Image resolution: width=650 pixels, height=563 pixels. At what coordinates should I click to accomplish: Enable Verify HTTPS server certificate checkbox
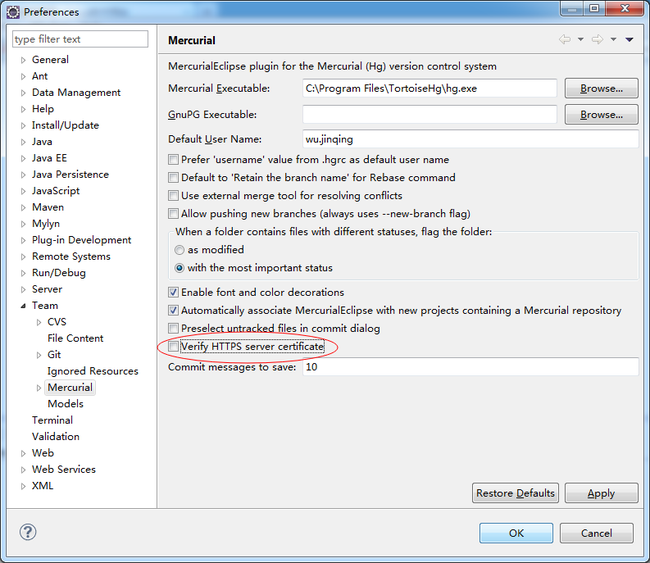[173, 346]
